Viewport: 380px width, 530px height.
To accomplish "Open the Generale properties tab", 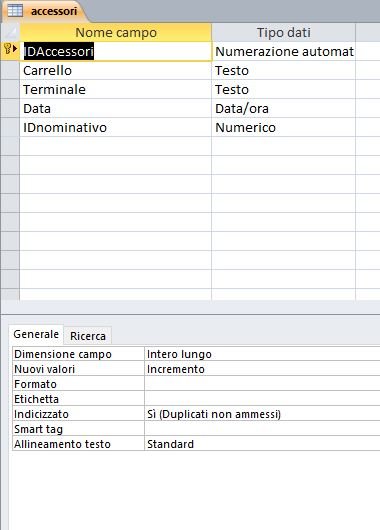I will [x=36, y=334].
